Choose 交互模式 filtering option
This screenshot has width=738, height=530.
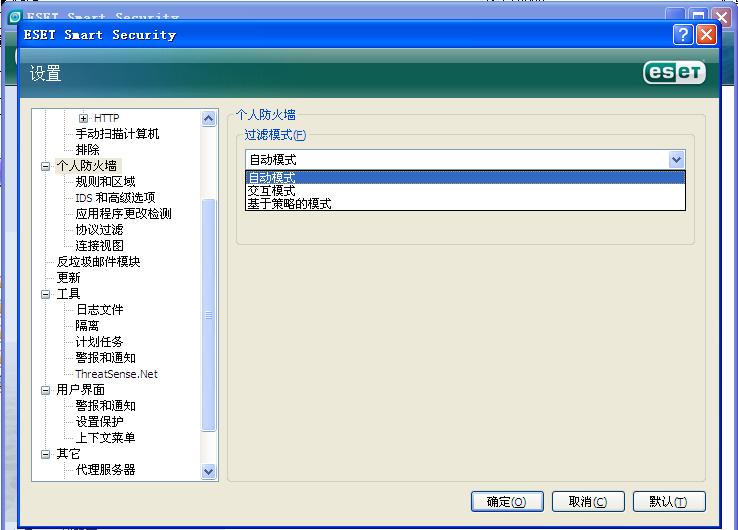coord(465,191)
